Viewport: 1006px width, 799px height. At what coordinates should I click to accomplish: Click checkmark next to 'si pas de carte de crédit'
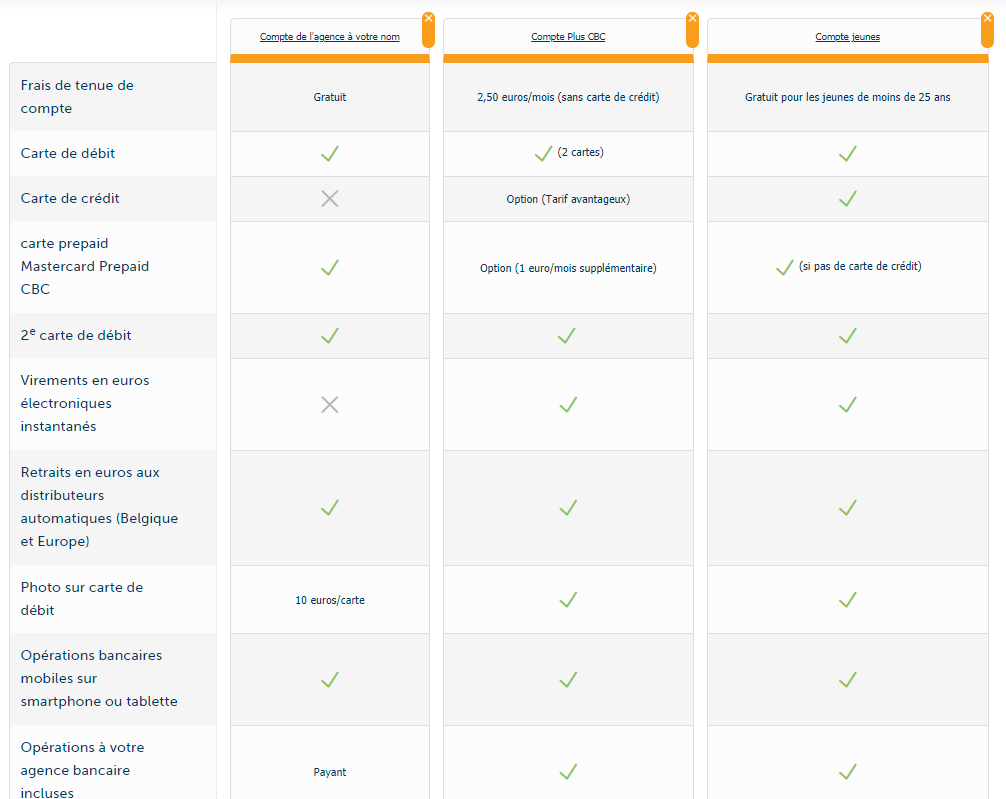[785, 268]
